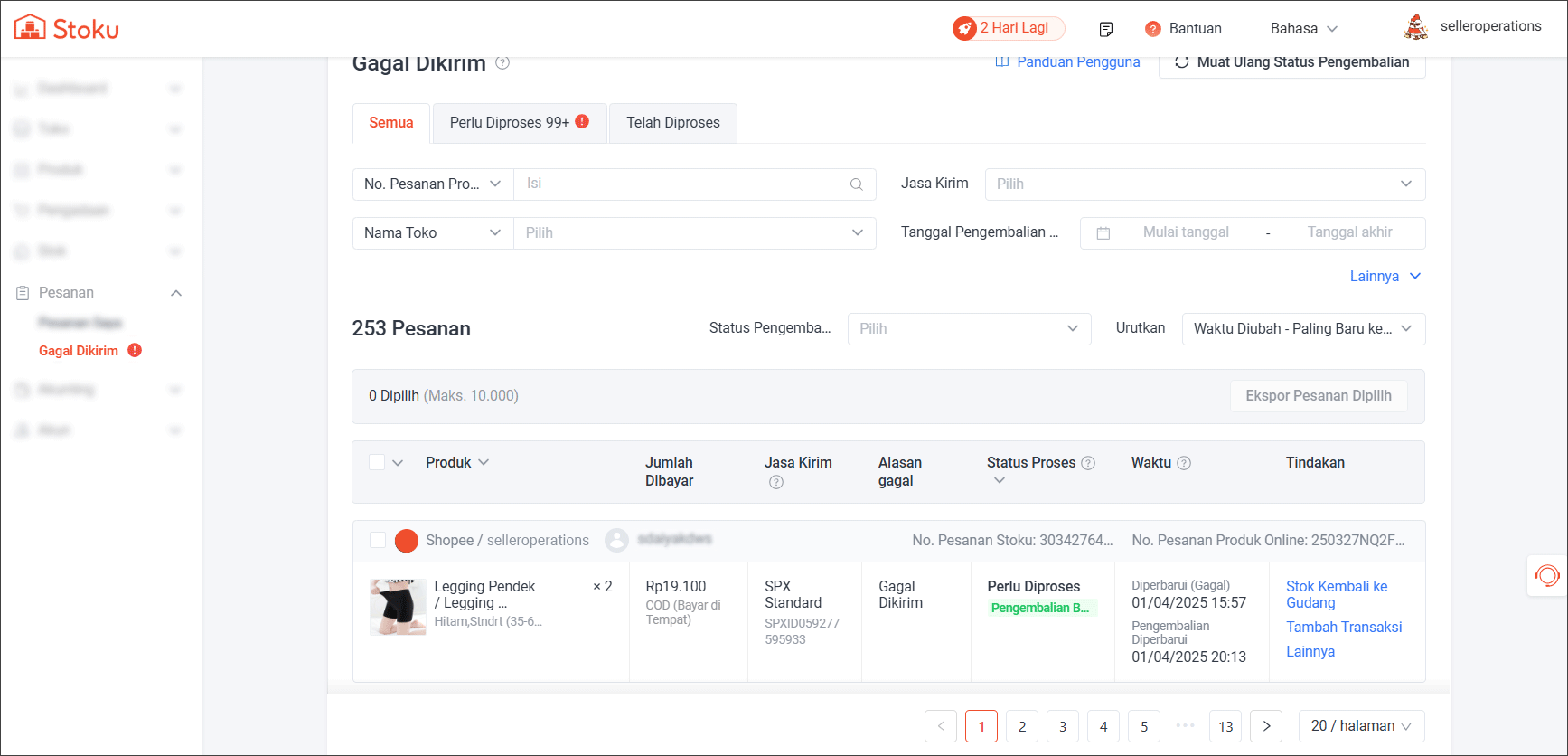
Task: Open the Urutkan sort dropdown
Action: click(1302, 329)
